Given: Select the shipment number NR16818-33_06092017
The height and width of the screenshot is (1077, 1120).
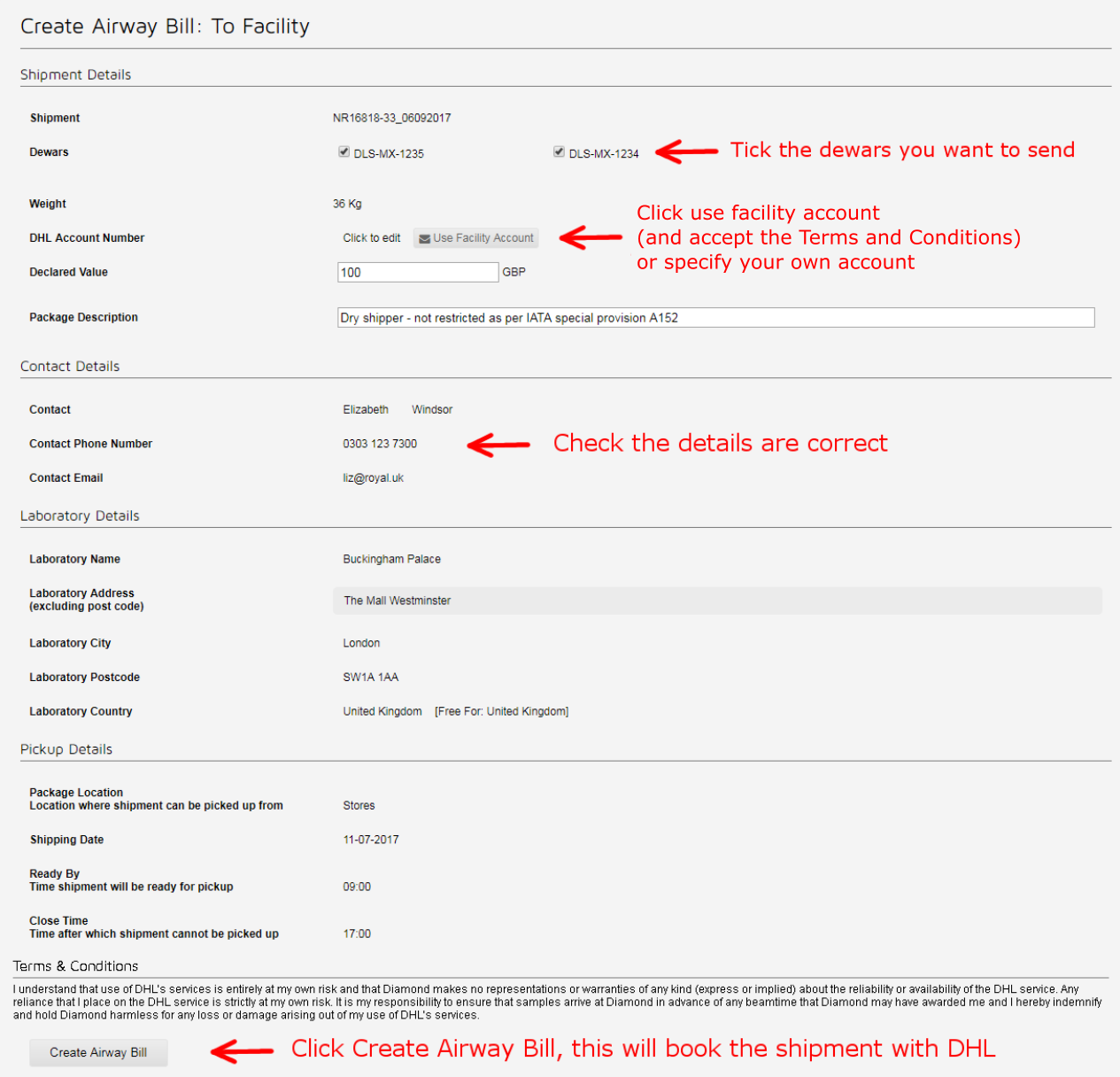Looking at the screenshot, I should [392, 118].
